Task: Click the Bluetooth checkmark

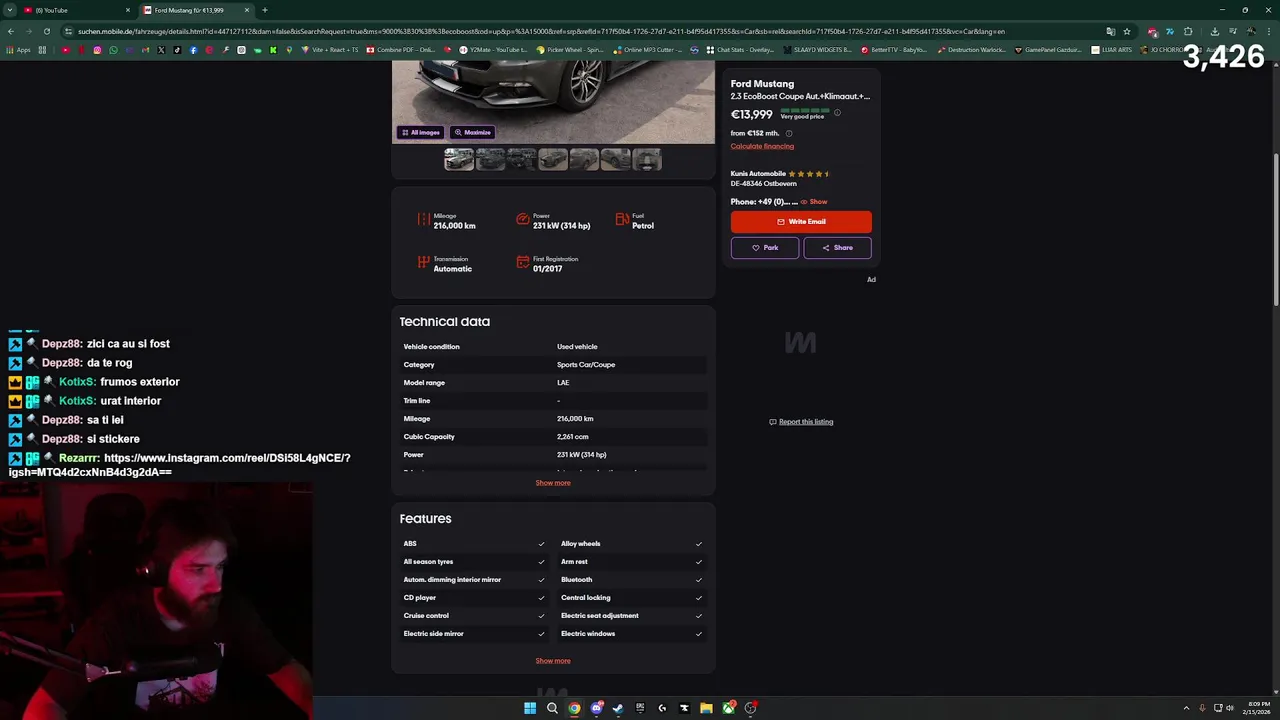Action: [x=699, y=580]
